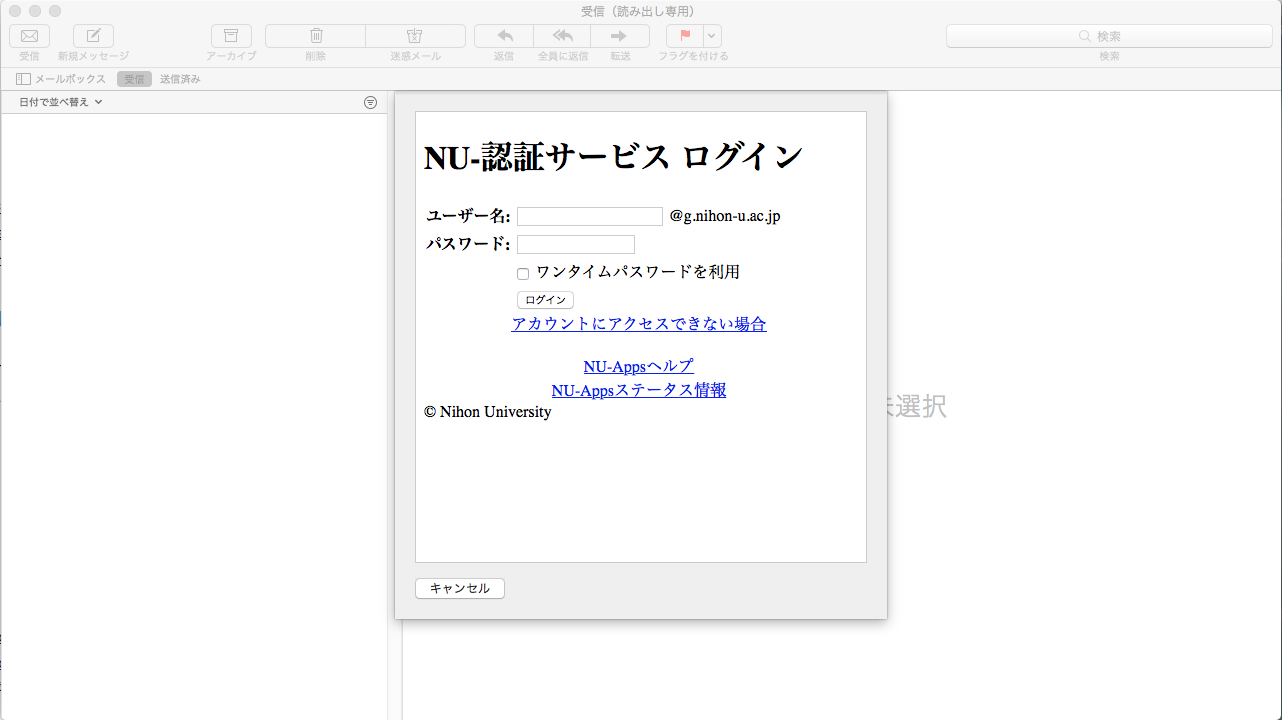The height and width of the screenshot is (720, 1282).
Task: Click the Archive (アーカイブ) toolbar icon
Action: (x=231, y=36)
